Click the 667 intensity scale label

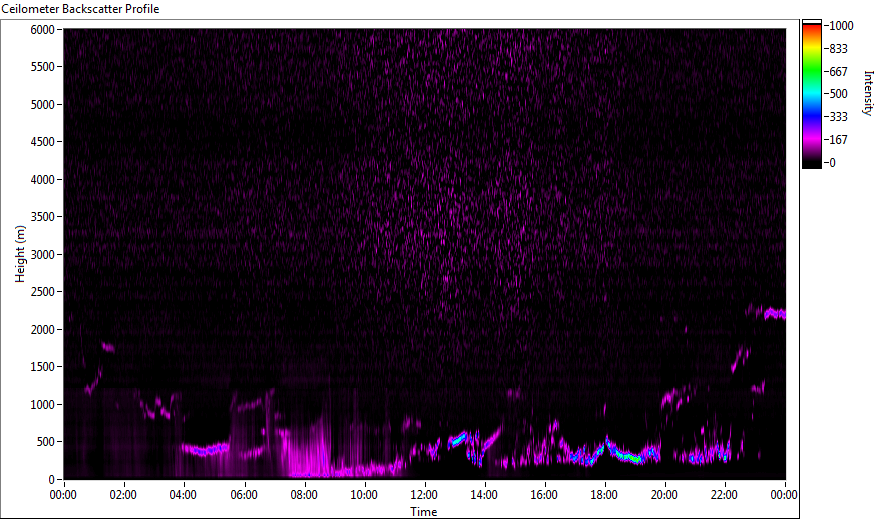(838, 72)
